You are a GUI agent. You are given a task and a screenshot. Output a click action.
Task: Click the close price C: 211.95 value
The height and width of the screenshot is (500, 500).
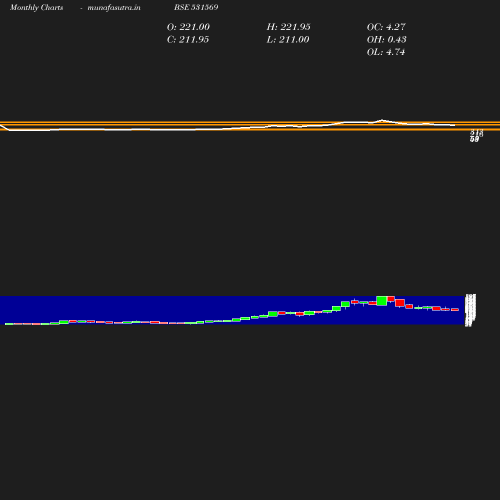tap(188, 40)
